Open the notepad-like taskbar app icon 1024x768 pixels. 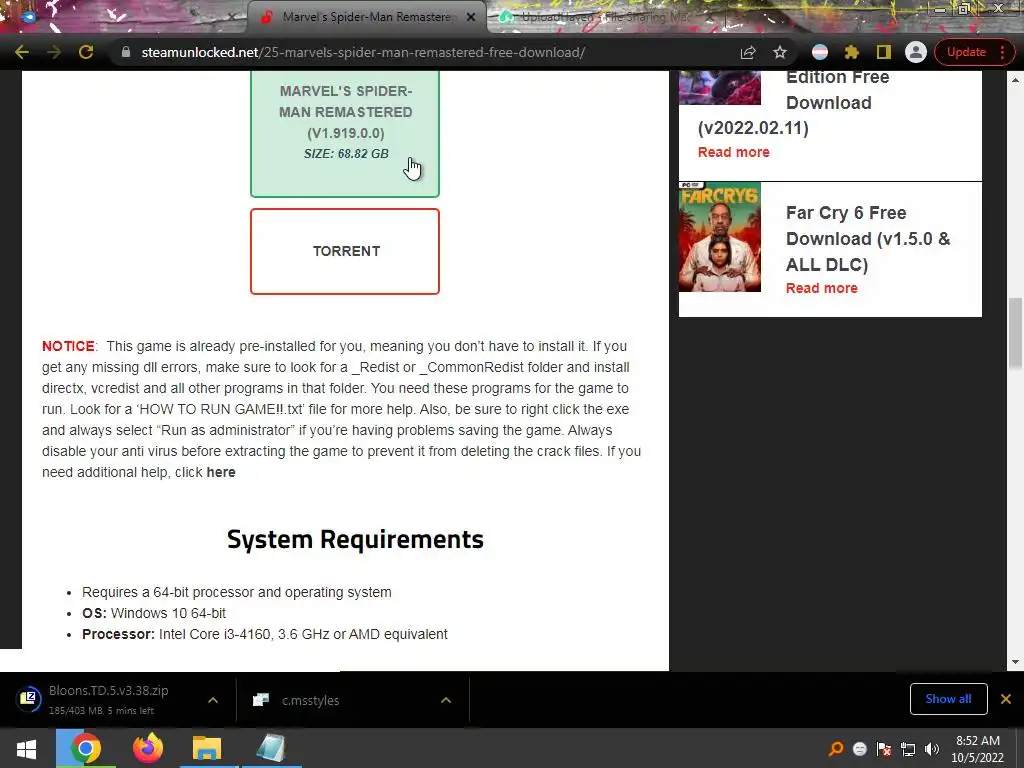[271, 748]
